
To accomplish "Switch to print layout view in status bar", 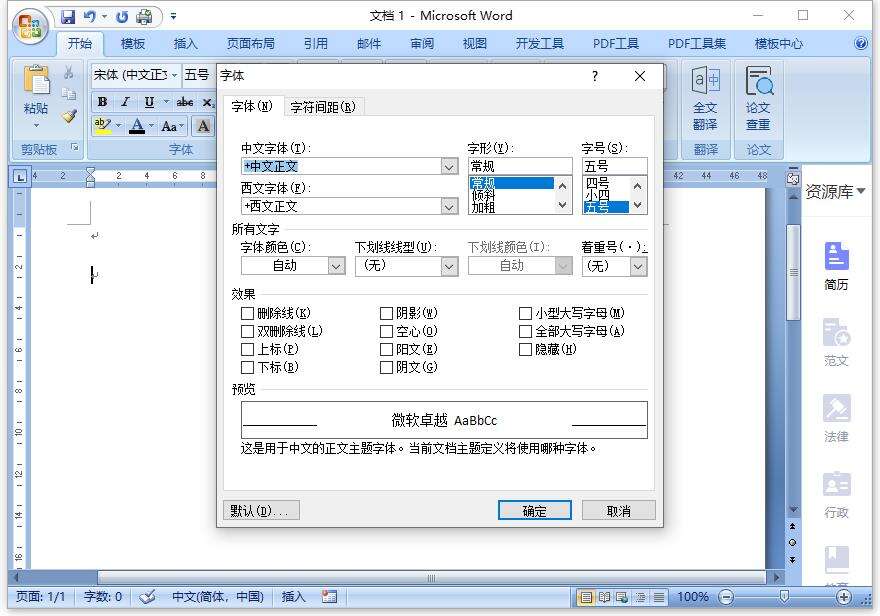I will click(586, 597).
